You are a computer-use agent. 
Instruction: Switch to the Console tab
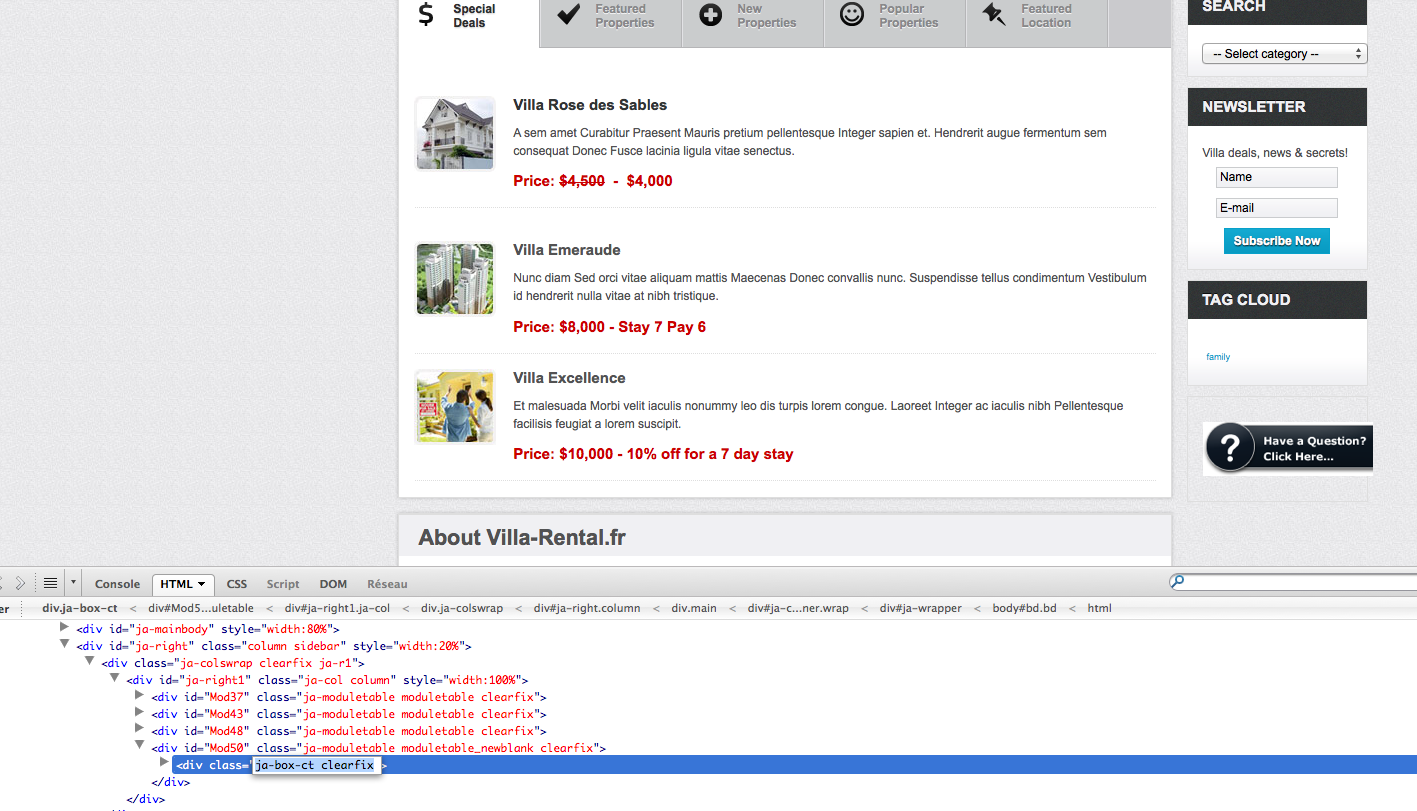point(117,584)
